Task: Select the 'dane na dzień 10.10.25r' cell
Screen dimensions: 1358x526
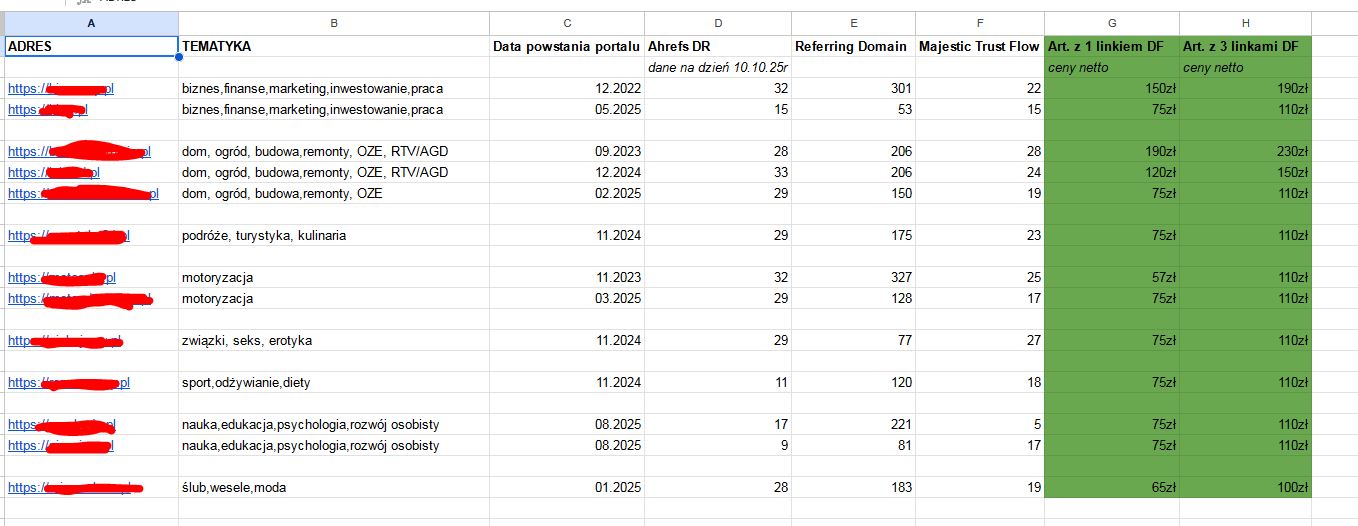Action: (x=717, y=67)
